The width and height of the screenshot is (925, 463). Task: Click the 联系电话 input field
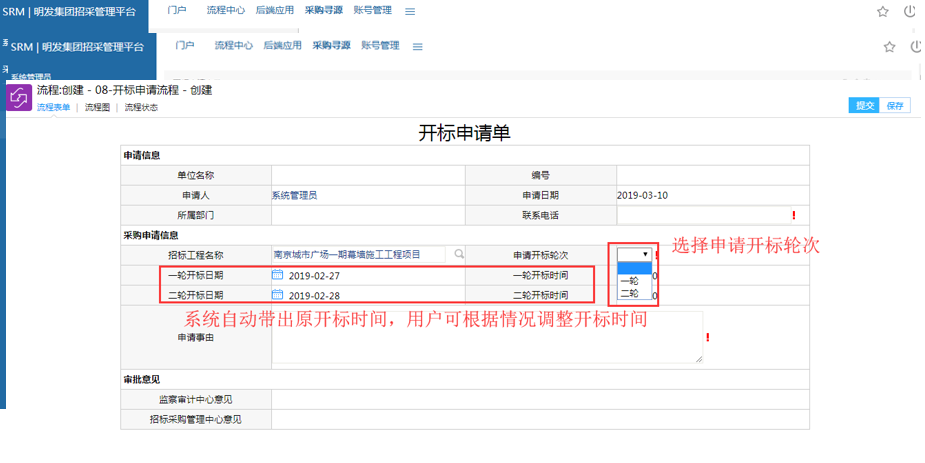[702, 215]
